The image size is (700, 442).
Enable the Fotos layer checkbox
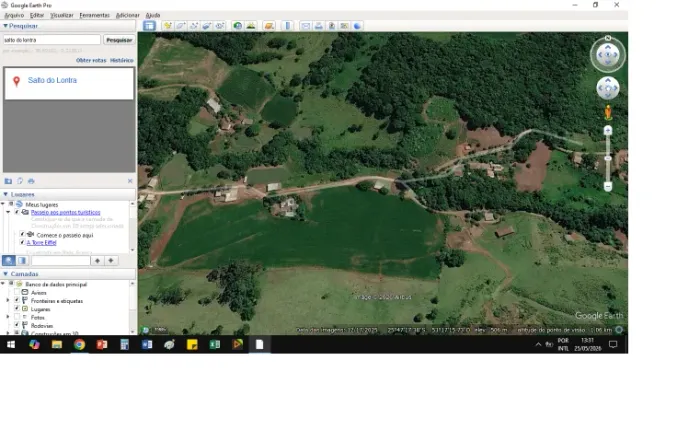(17, 317)
